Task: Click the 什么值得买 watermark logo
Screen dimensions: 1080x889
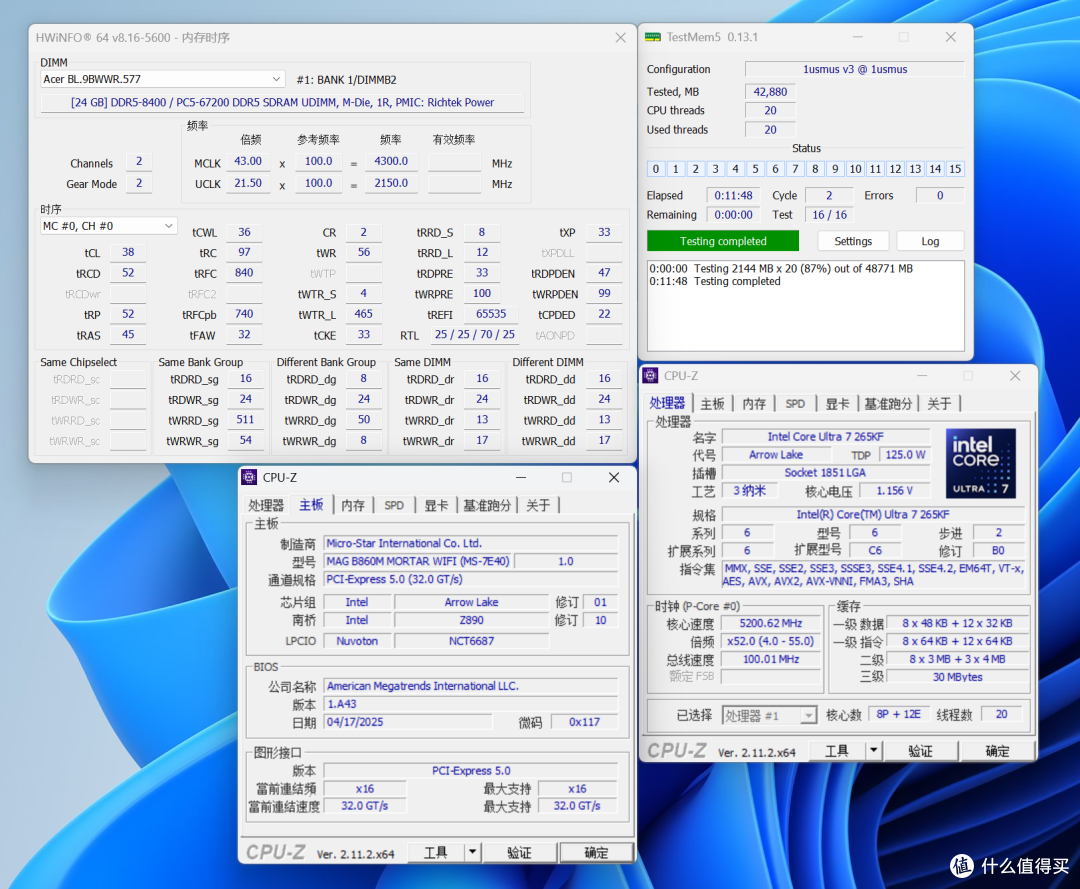Action: tap(1010, 865)
